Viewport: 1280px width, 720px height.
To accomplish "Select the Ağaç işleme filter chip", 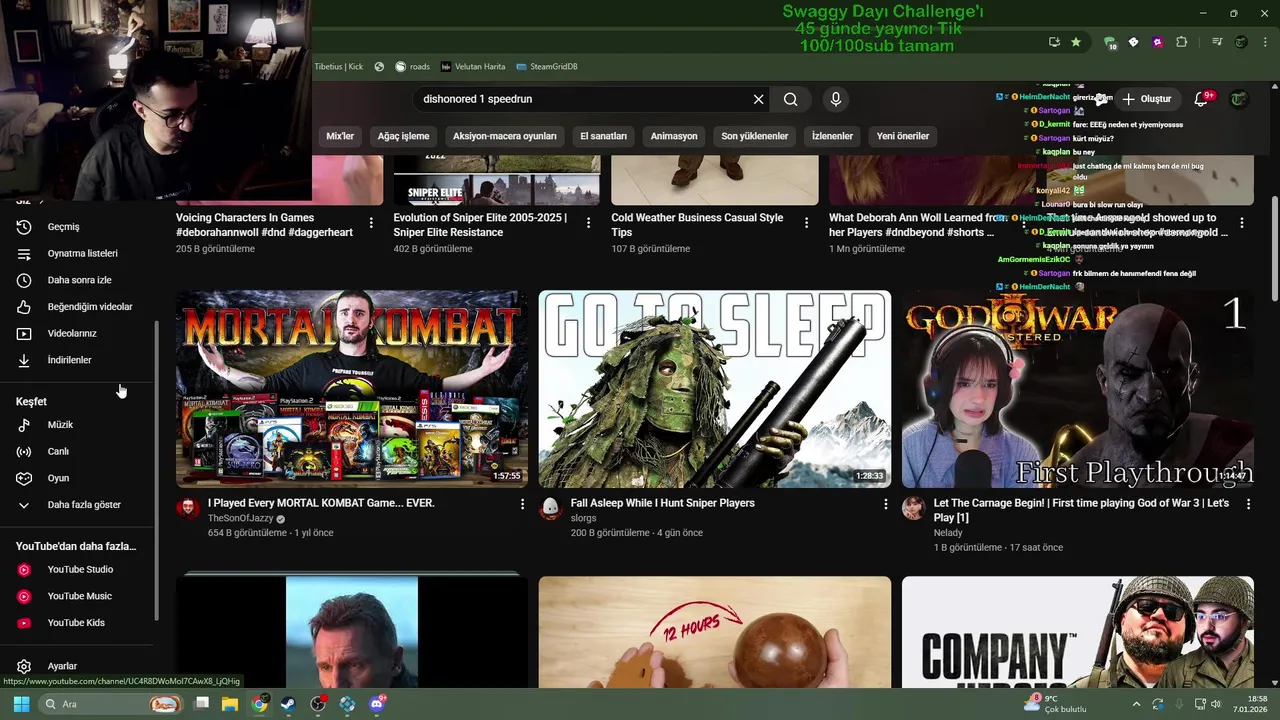I will coord(403,136).
